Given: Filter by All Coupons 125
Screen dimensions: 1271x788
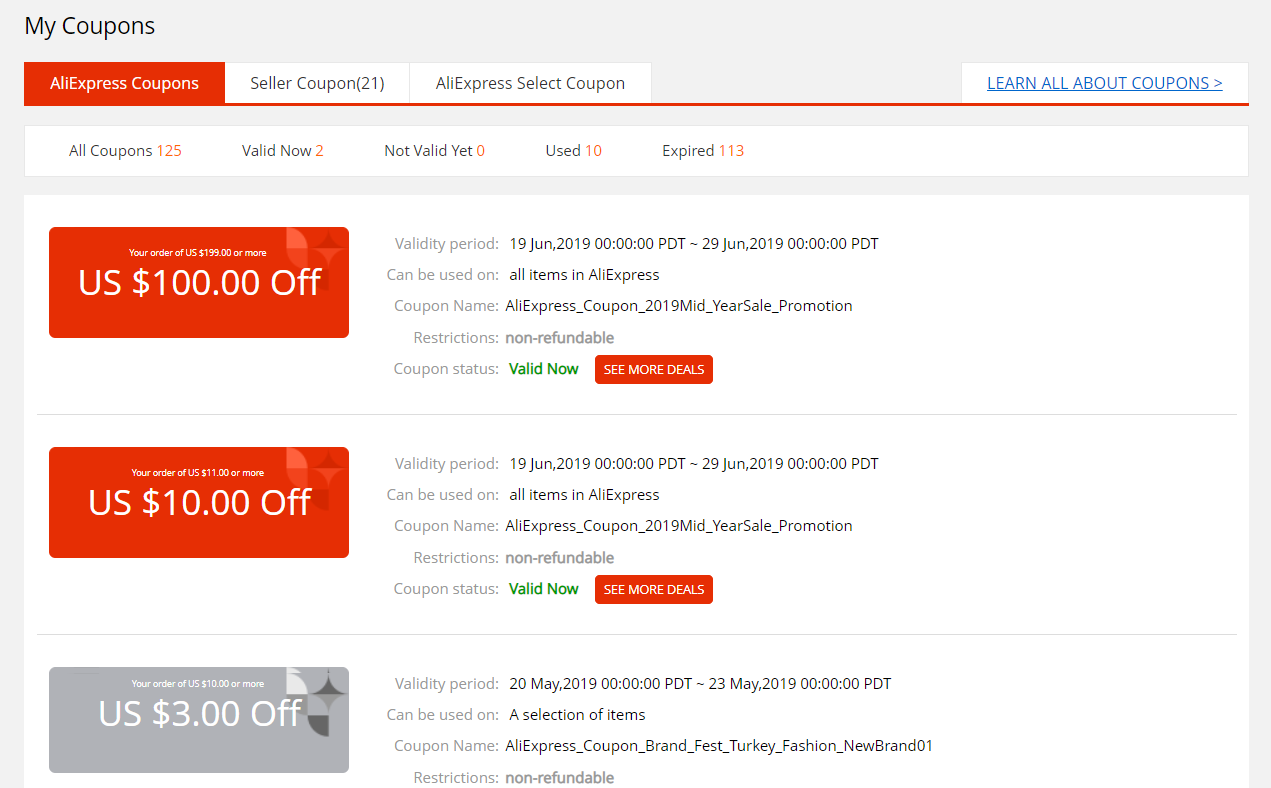Looking at the screenshot, I should point(125,151).
